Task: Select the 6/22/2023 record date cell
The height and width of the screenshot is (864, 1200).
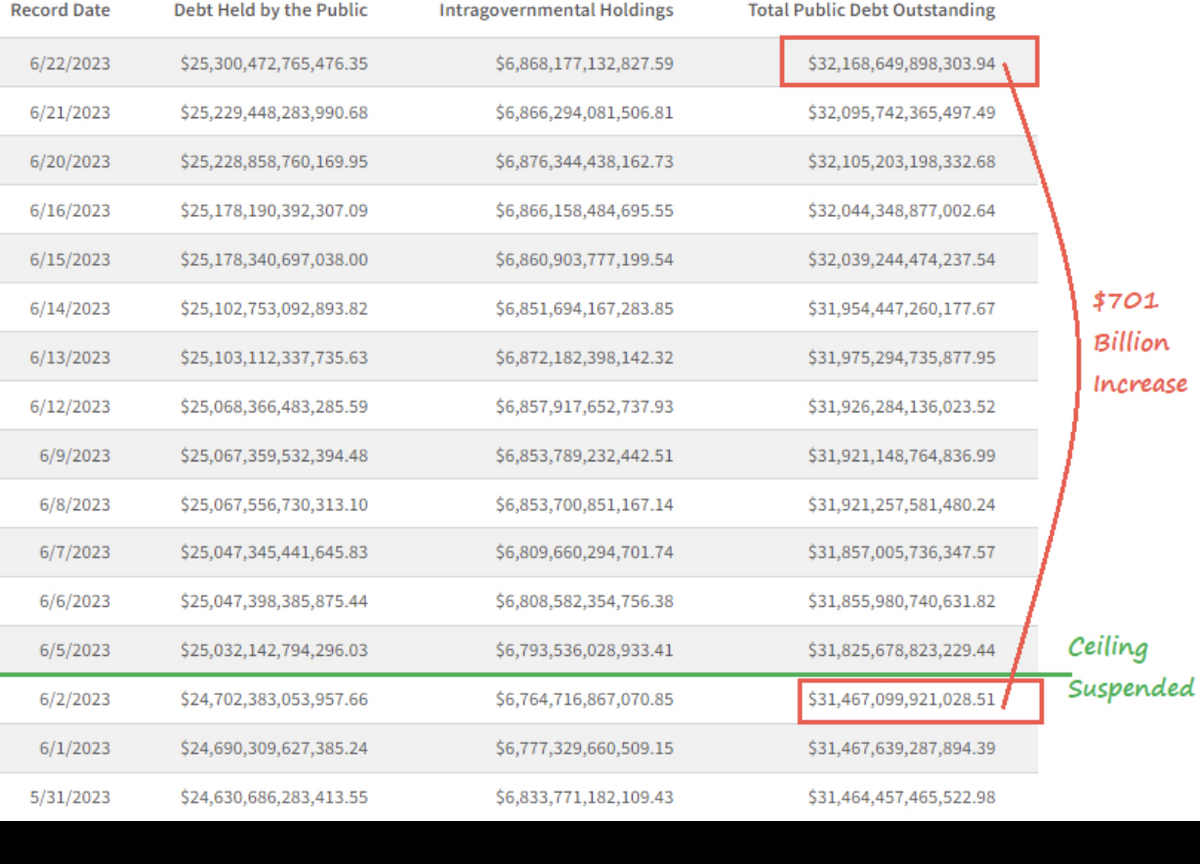Action: point(70,64)
